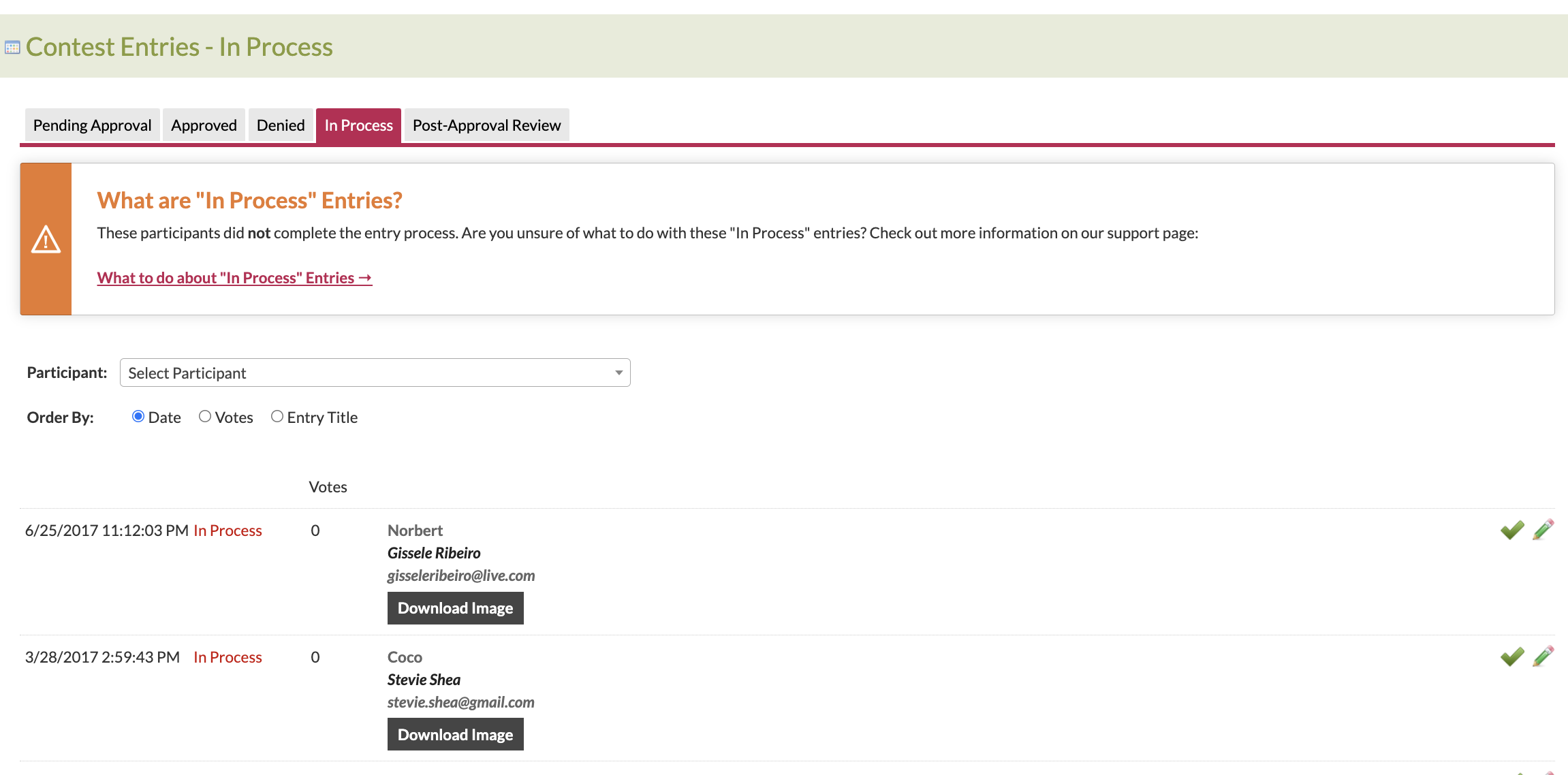Screen dimensions: 1568x775
Task: Go to the Denied tab
Action: pos(281,125)
